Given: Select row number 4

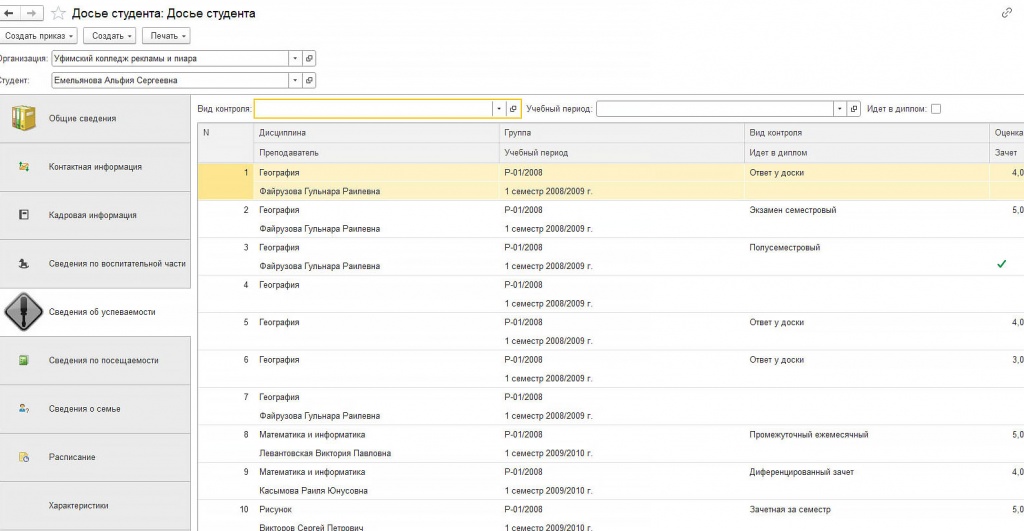Looking at the screenshot, I should (246, 285).
